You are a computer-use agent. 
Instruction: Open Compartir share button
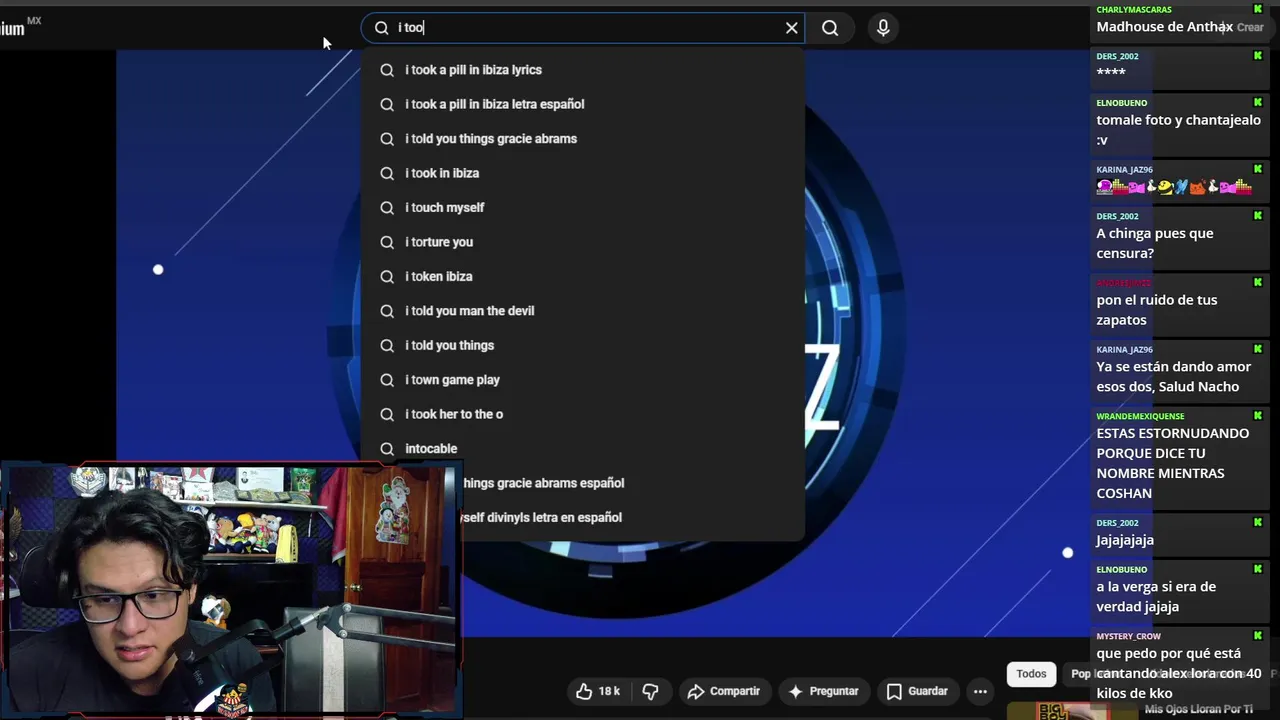point(723,691)
